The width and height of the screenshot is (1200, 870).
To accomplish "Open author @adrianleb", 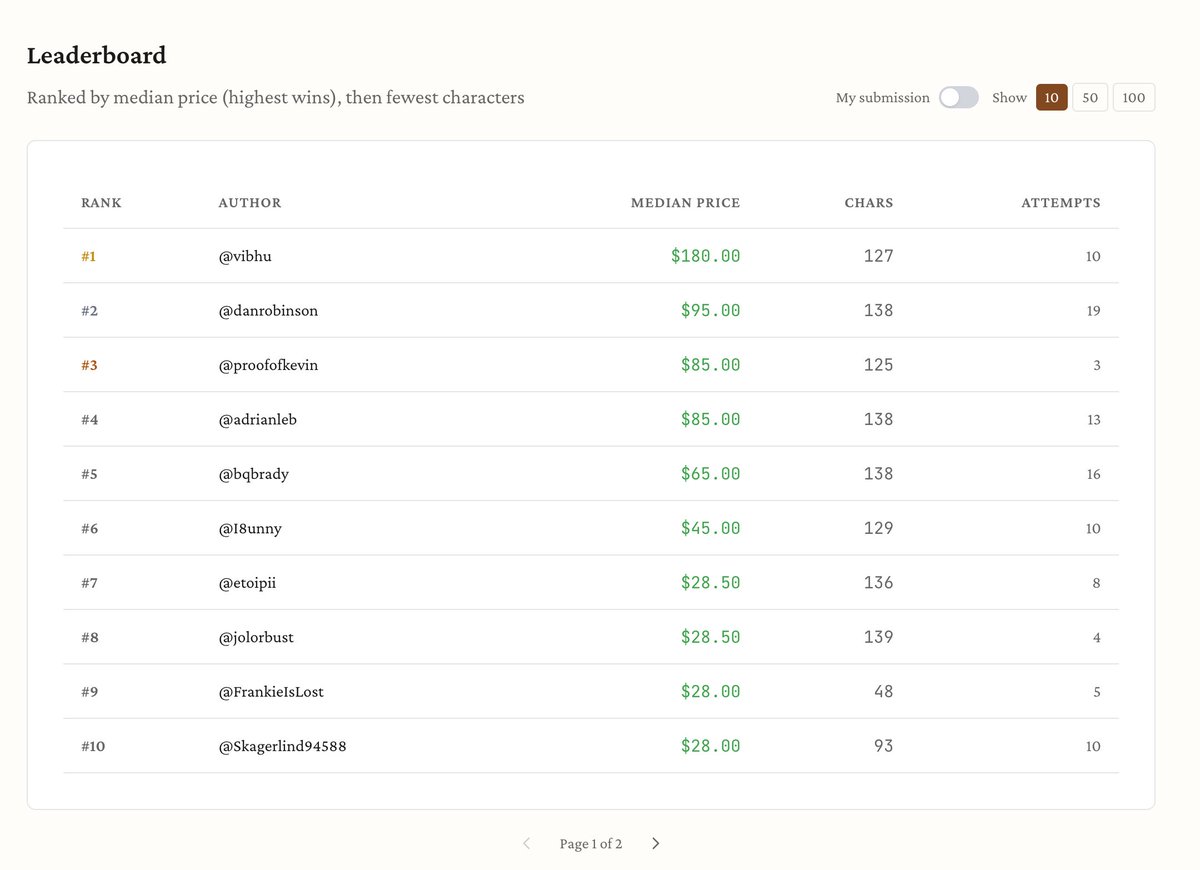I will pyautogui.click(x=257, y=420).
